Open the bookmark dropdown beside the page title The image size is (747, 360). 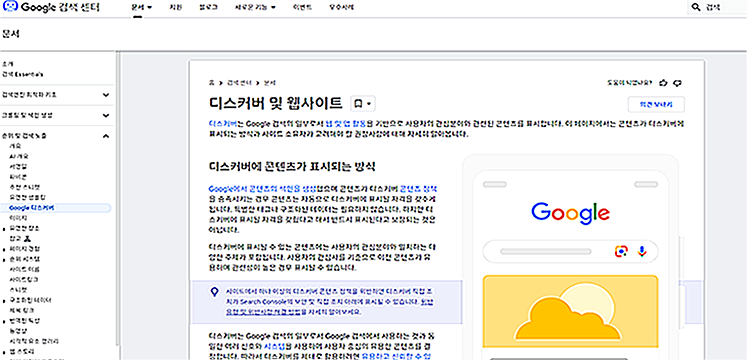[x=363, y=103]
